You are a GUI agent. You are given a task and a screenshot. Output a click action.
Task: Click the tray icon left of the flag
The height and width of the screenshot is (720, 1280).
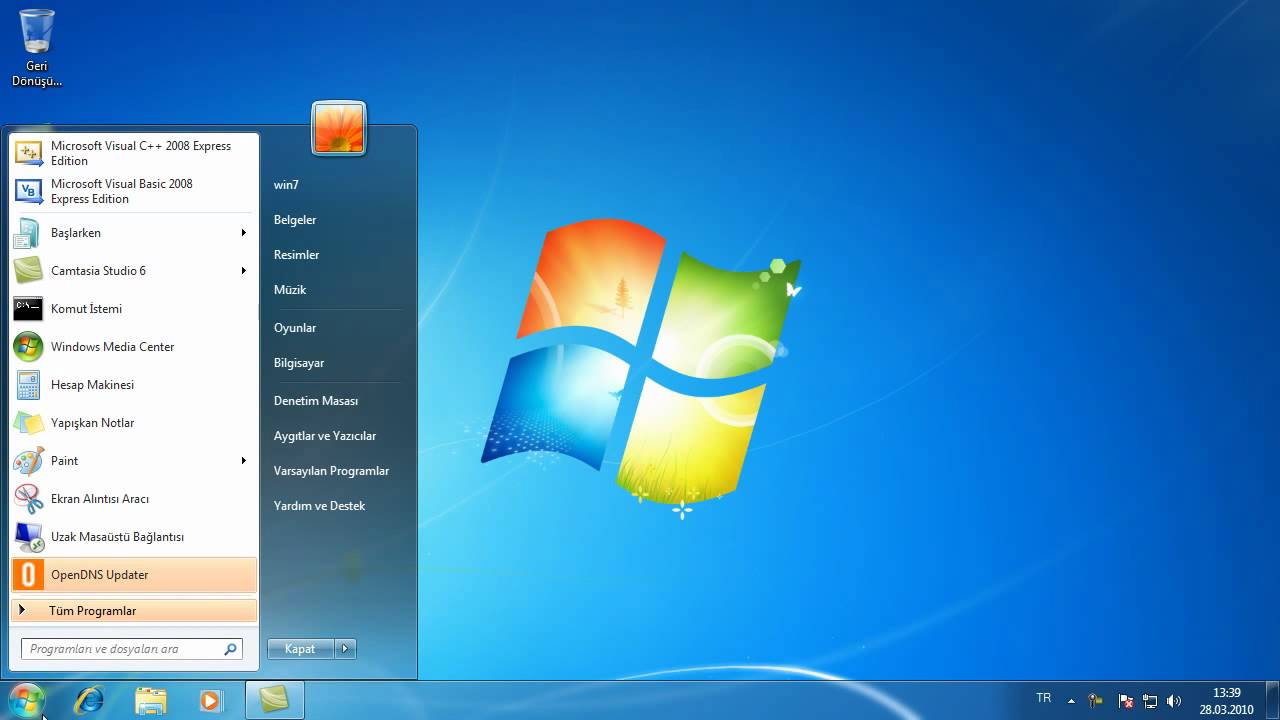pos(1096,701)
